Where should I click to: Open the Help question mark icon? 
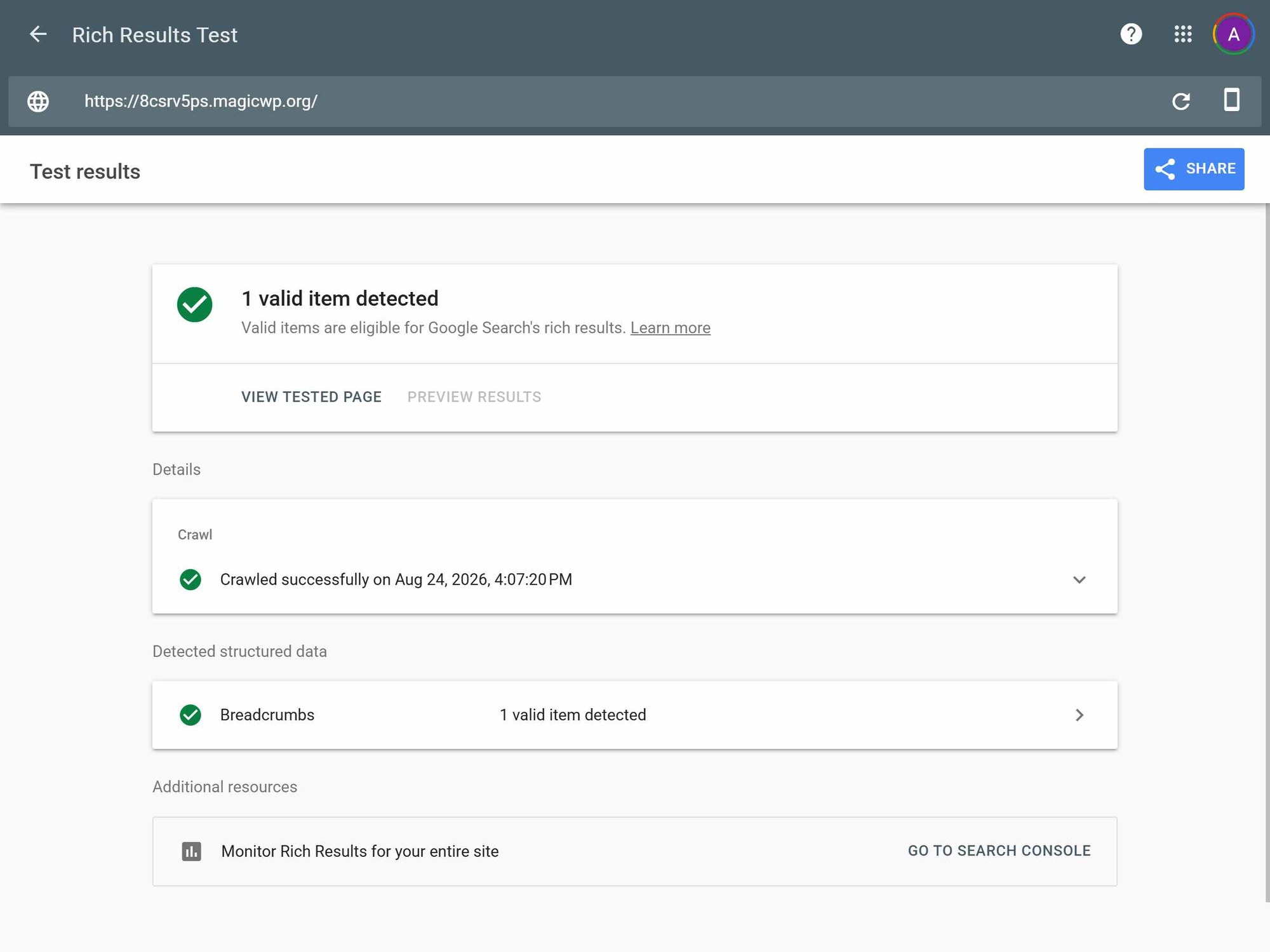pyautogui.click(x=1131, y=34)
